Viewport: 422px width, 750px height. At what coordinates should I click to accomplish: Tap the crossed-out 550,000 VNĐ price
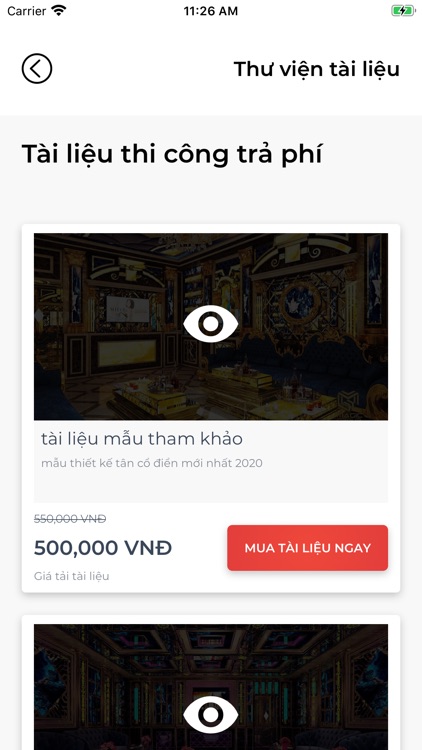70,519
